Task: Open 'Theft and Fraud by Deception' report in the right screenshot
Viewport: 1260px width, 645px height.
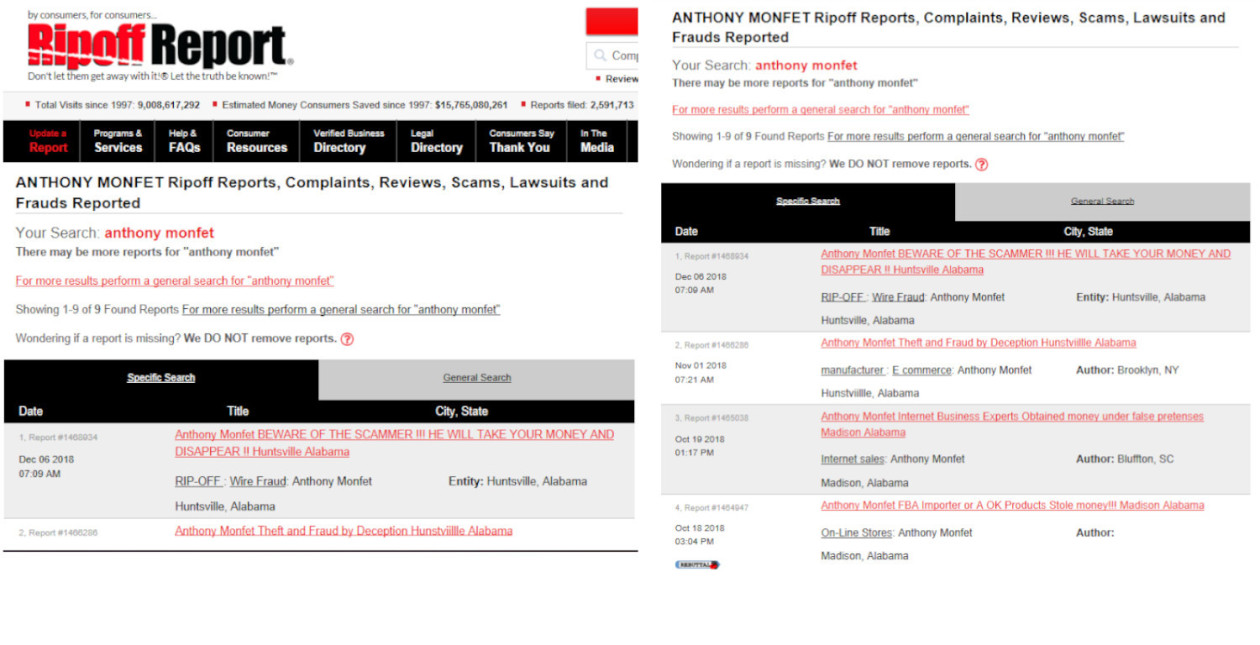Action: pos(978,343)
